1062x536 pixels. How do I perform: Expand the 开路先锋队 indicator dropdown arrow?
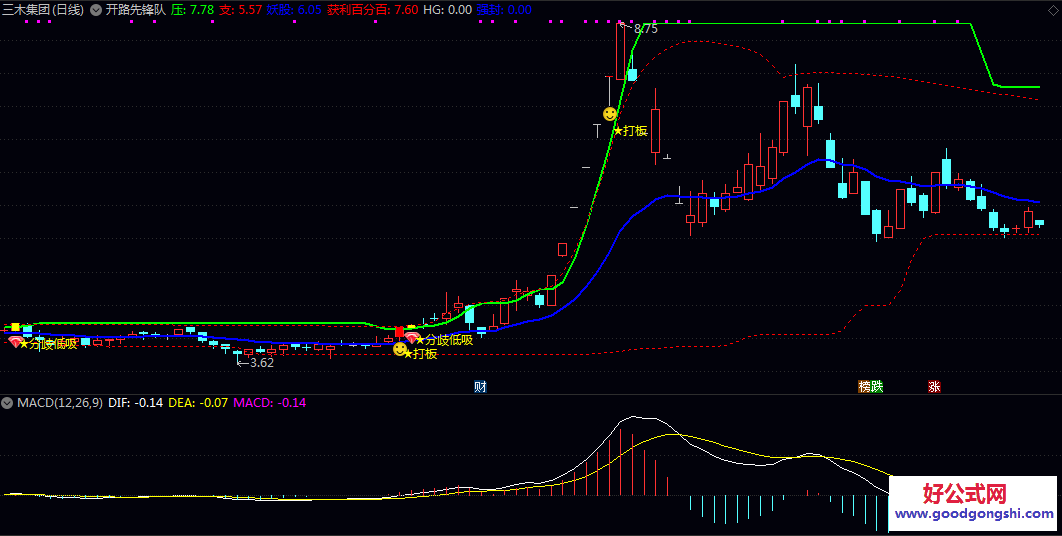click(96, 10)
